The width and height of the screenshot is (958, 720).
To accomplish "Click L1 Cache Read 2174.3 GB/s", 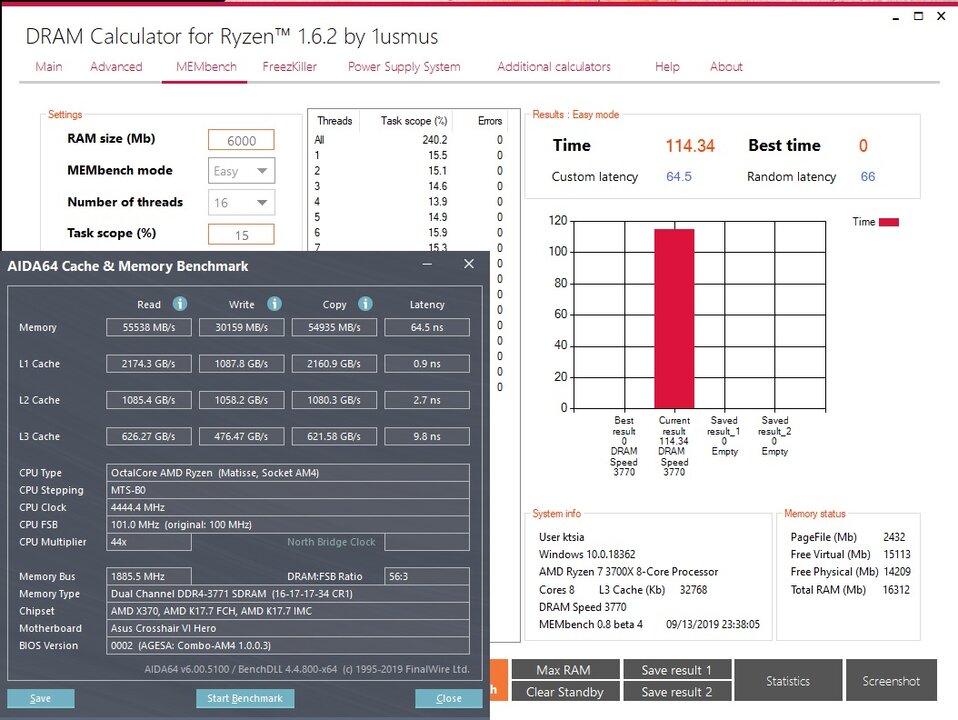I will (x=148, y=364).
